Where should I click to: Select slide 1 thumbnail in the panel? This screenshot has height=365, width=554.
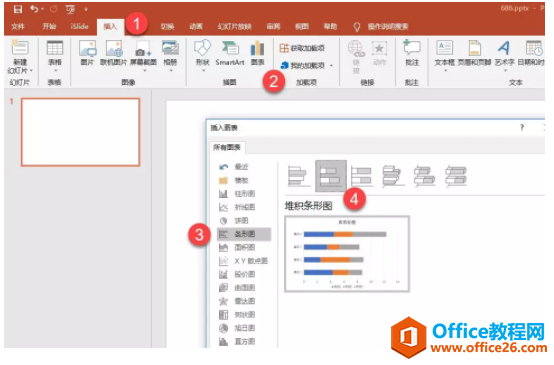tap(81, 132)
